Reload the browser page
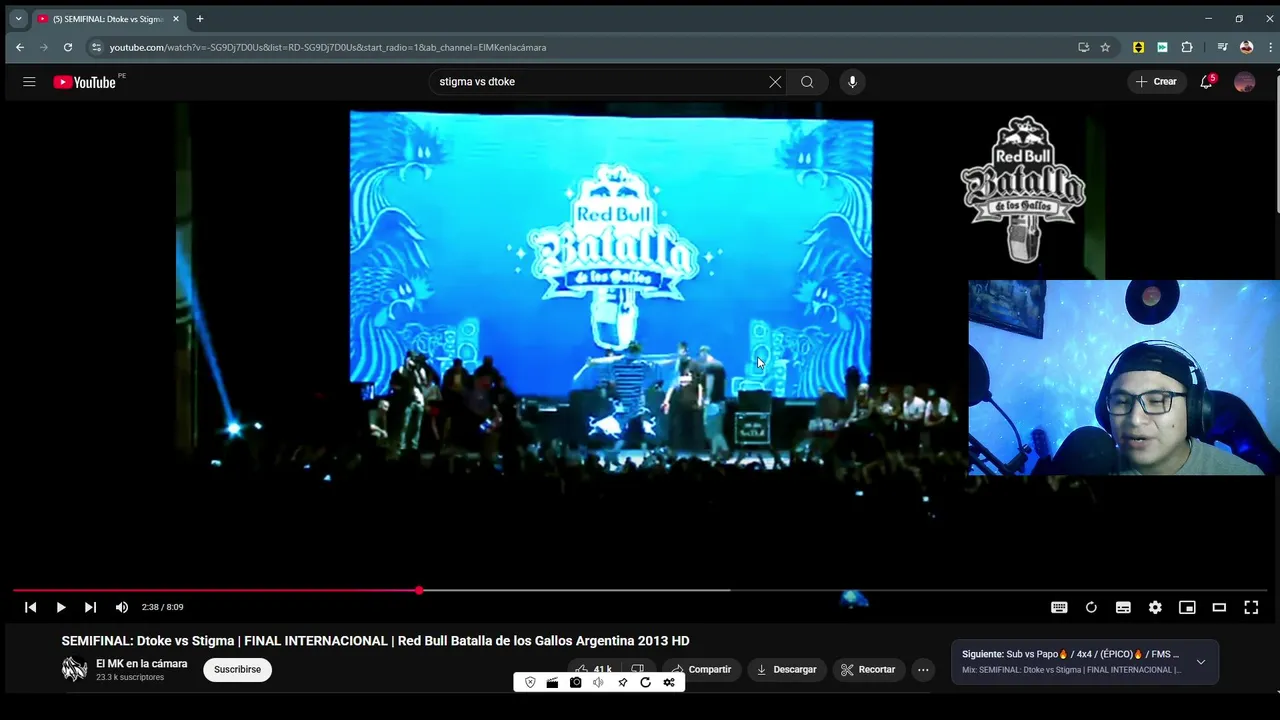The height and width of the screenshot is (720, 1280). point(67,47)
